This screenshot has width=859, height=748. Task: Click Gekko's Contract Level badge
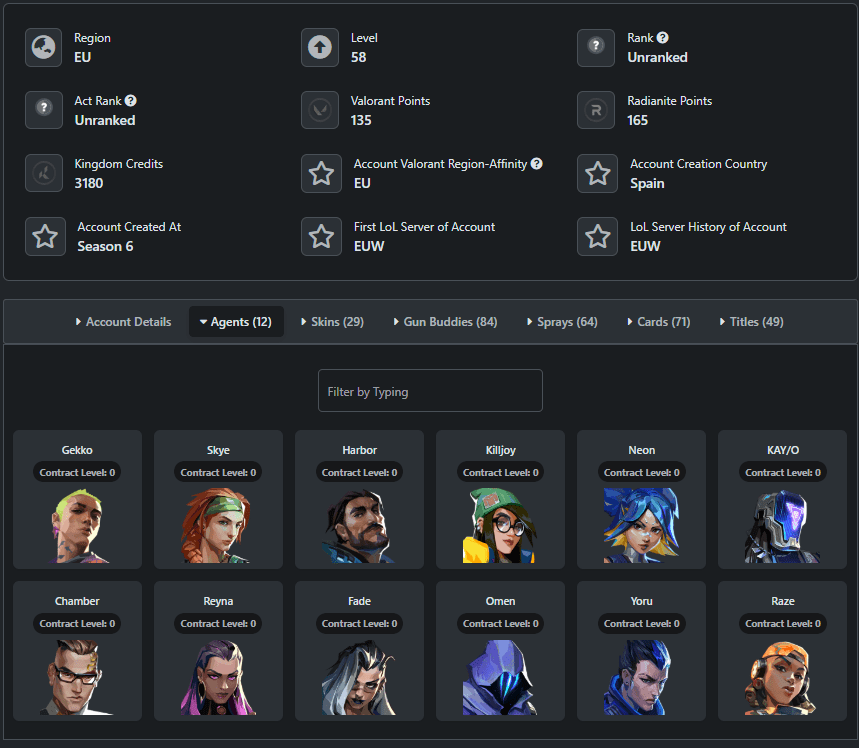pyautogui.click(x=77, y=471)
